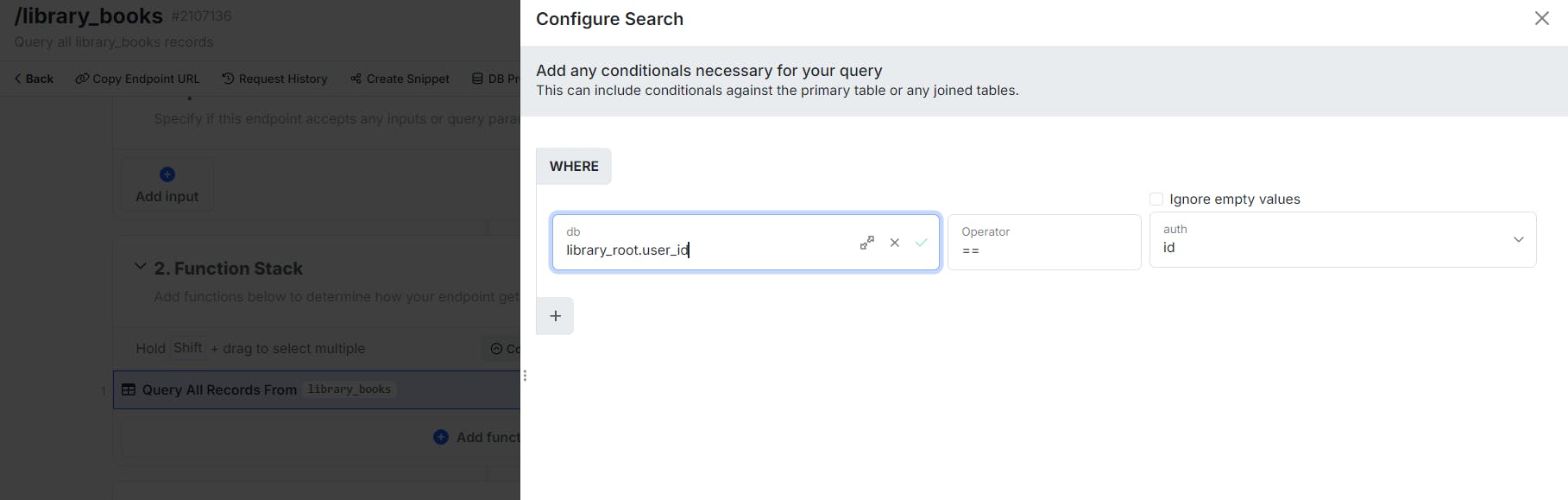Confirm db value with the green checkmark
The height and width of the screenshot is (500, 1568).
click(922, 243)
